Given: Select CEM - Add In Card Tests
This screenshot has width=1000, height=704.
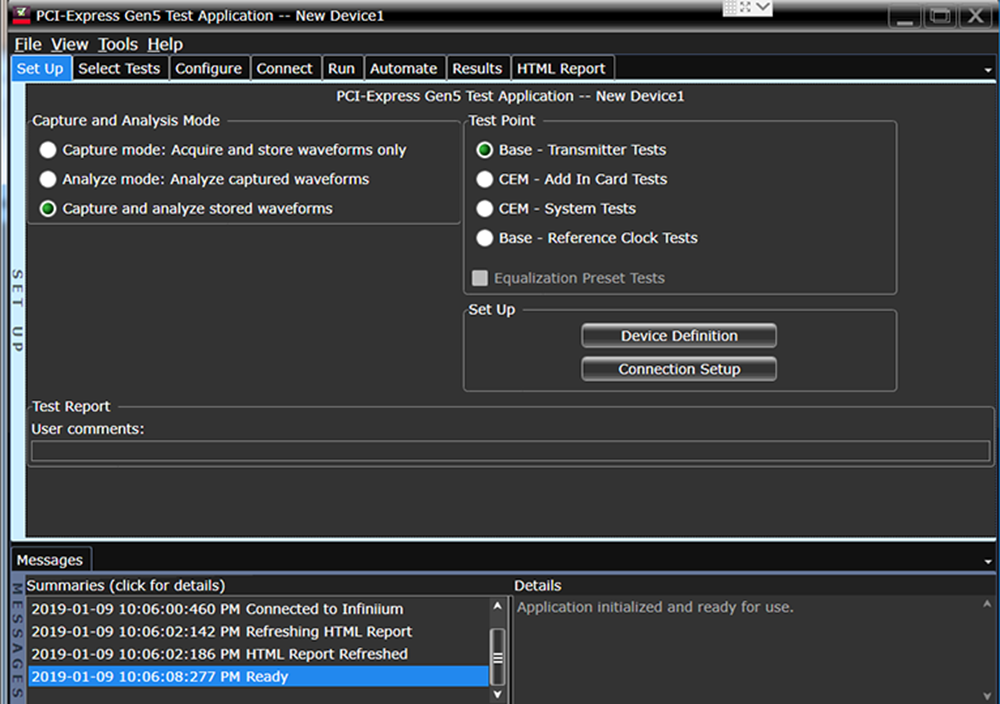Looking at the screenshot, I should (485, 180).
